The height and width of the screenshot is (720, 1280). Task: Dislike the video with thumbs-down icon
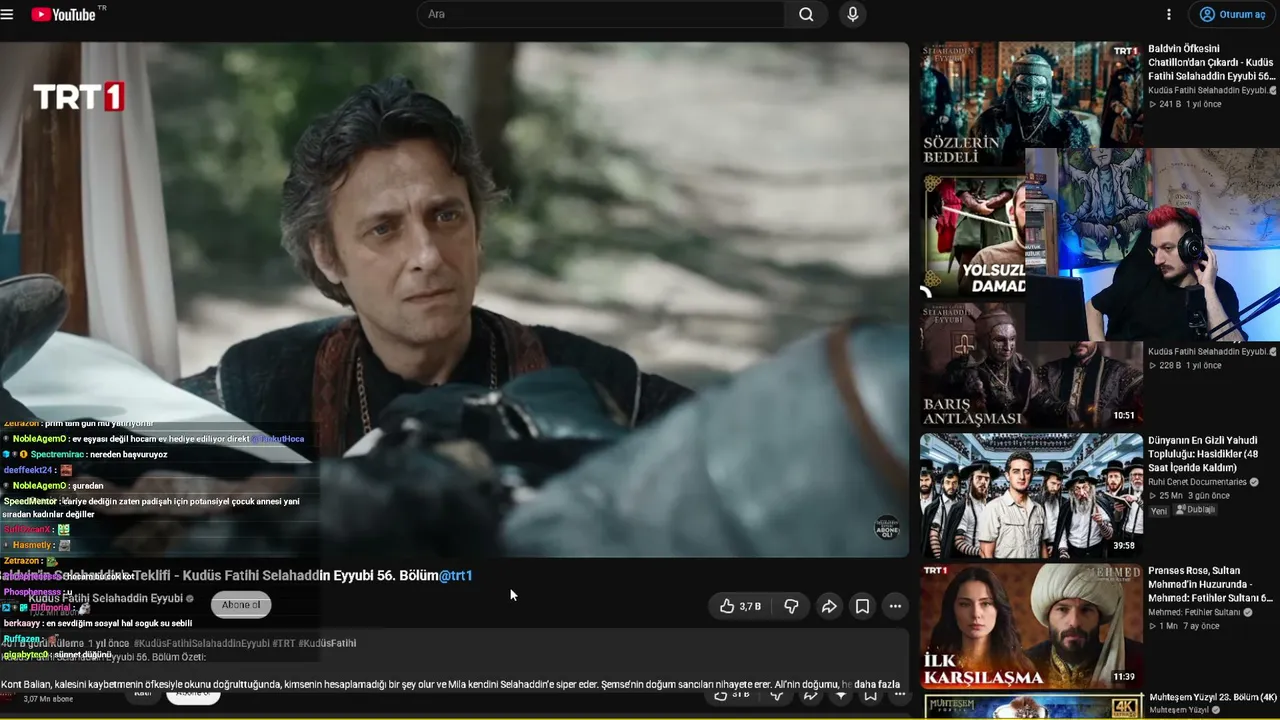coord(791,606)
